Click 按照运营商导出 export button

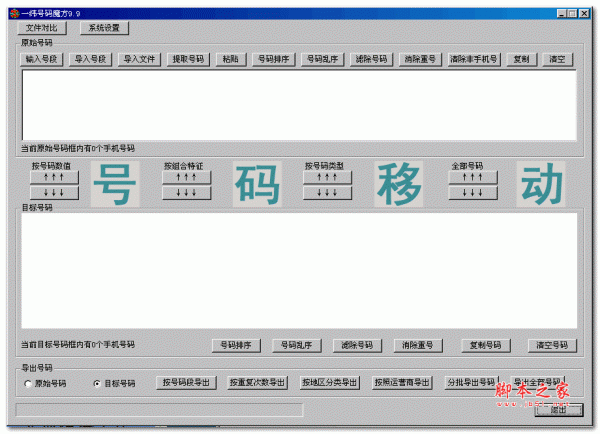pyautogui.click(x=402, y=383)
